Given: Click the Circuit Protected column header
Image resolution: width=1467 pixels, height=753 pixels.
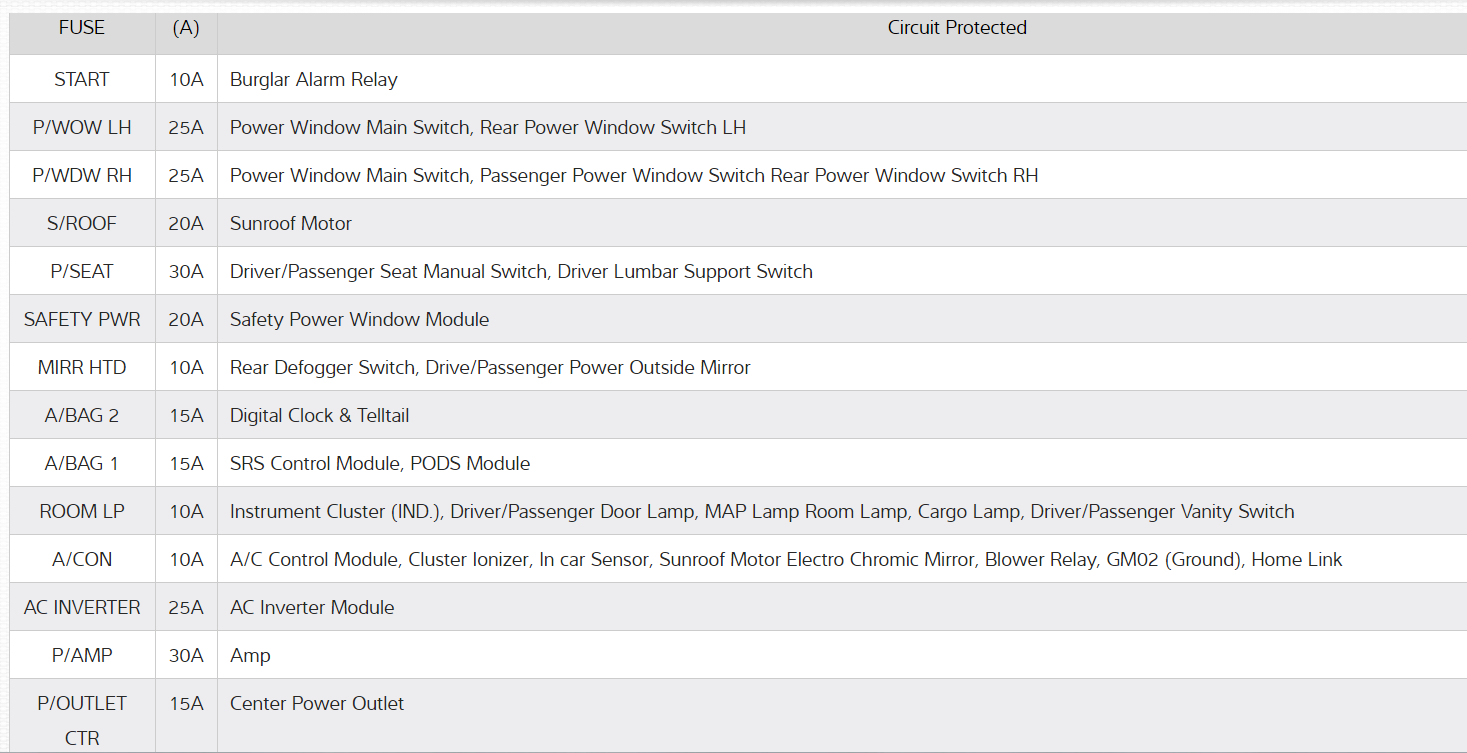Looking at the screenshot, I should click(957, 28).
